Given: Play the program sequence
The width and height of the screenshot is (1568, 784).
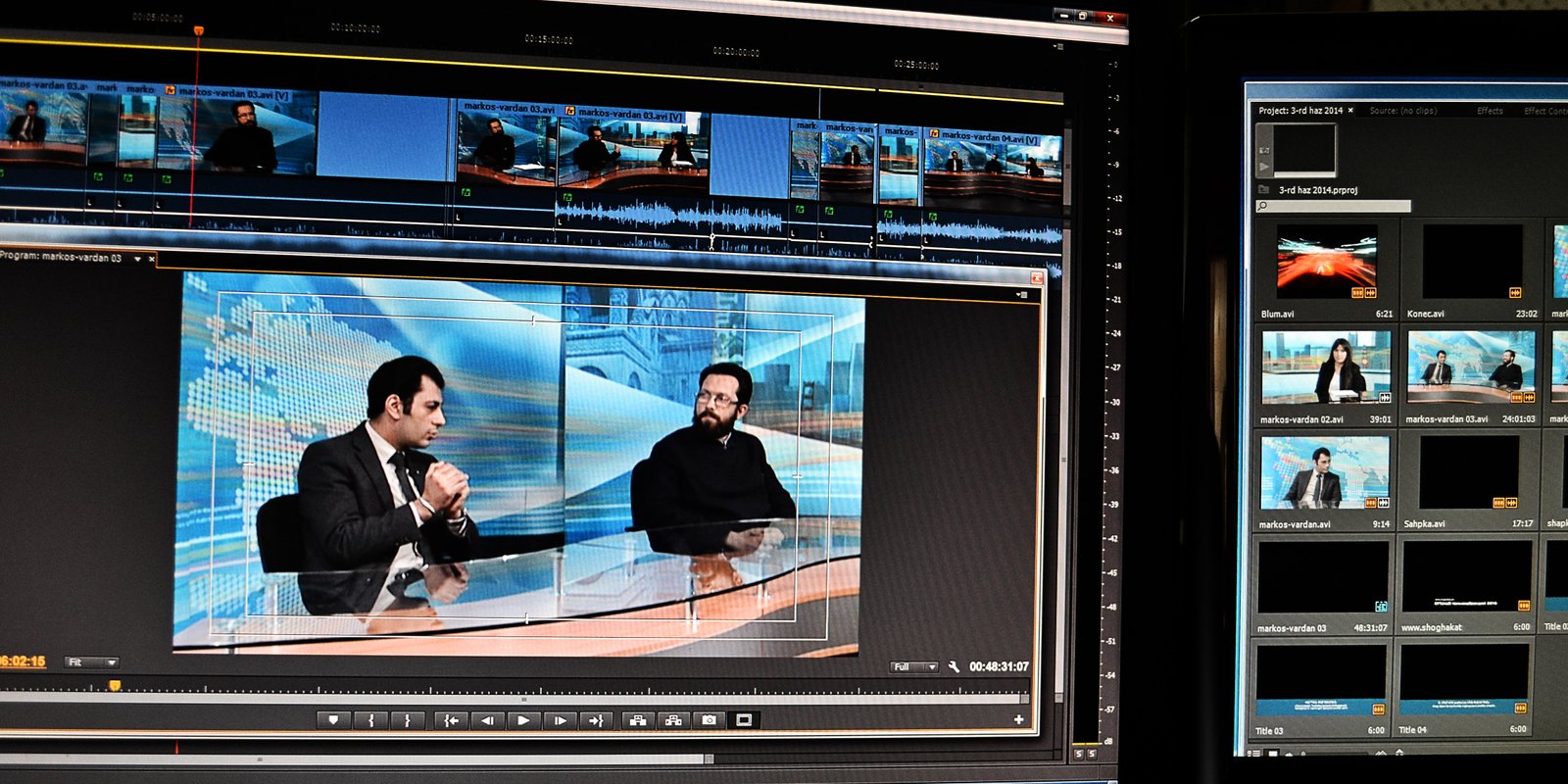Looking at the screenshot, I should coord(523,720).
